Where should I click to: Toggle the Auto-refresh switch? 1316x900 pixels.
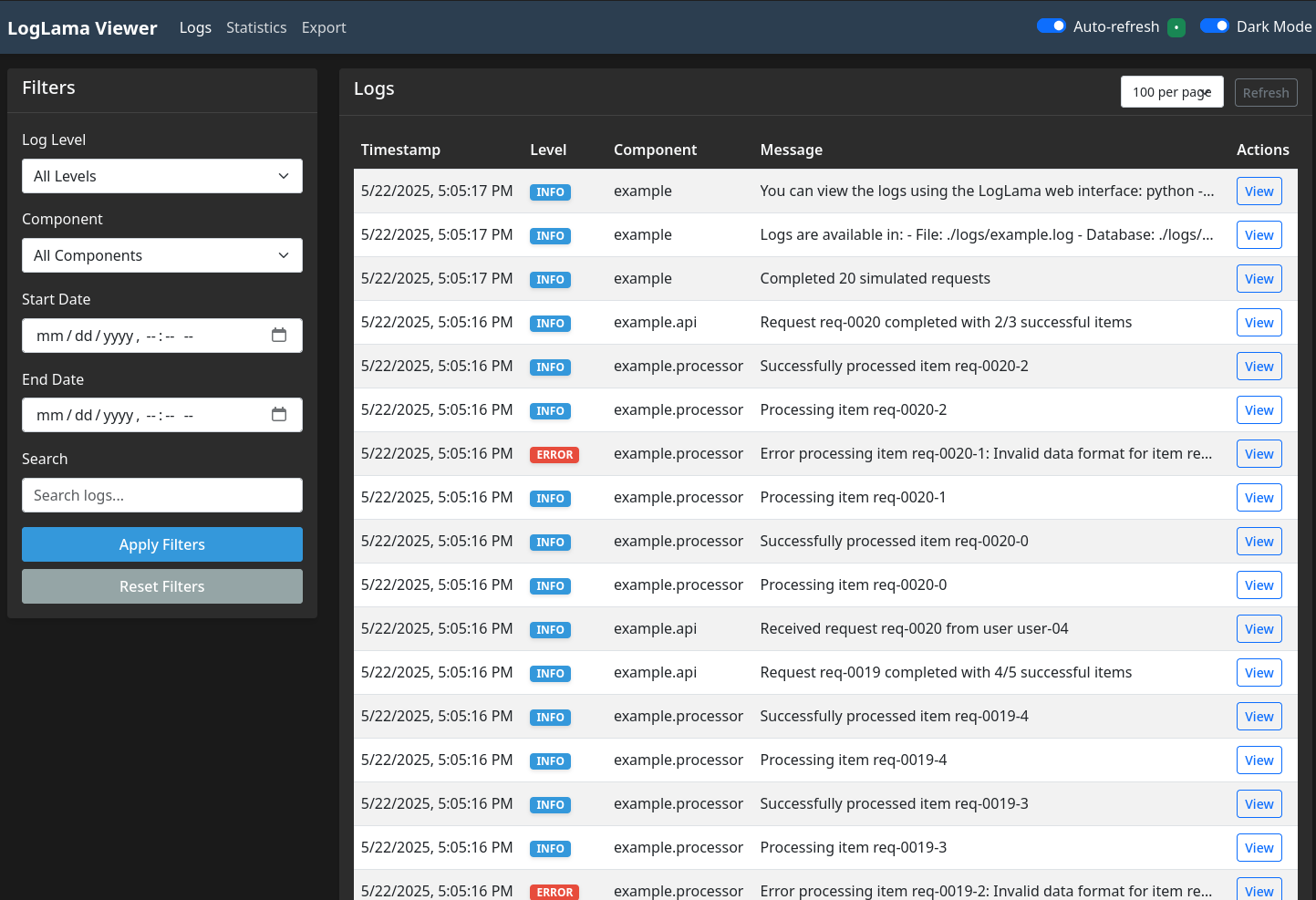(x=1052, y=26)
